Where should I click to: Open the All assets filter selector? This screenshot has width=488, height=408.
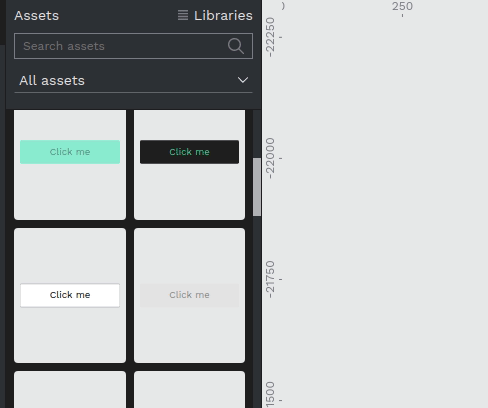point(133,80)
